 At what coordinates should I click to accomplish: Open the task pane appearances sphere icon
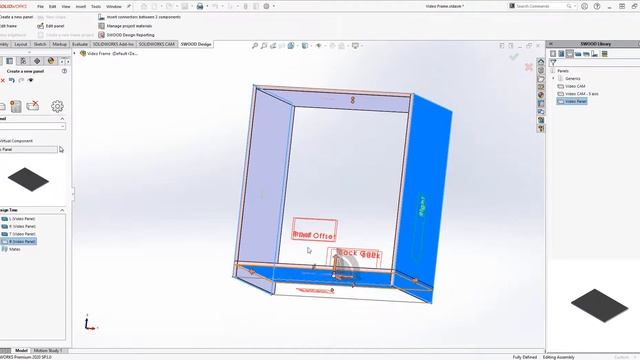pyautogui.click(x=541, y=95)
